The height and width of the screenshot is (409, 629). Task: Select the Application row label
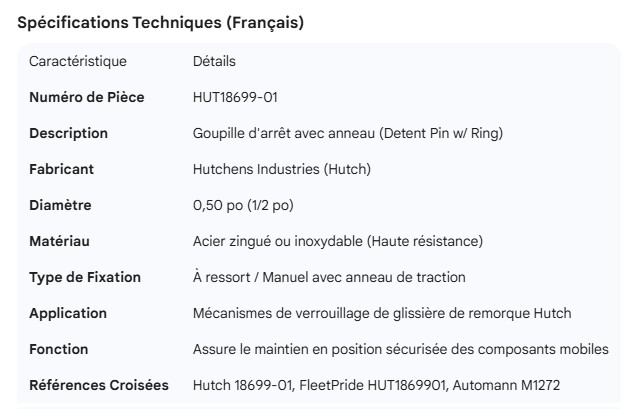coord(68,313)
